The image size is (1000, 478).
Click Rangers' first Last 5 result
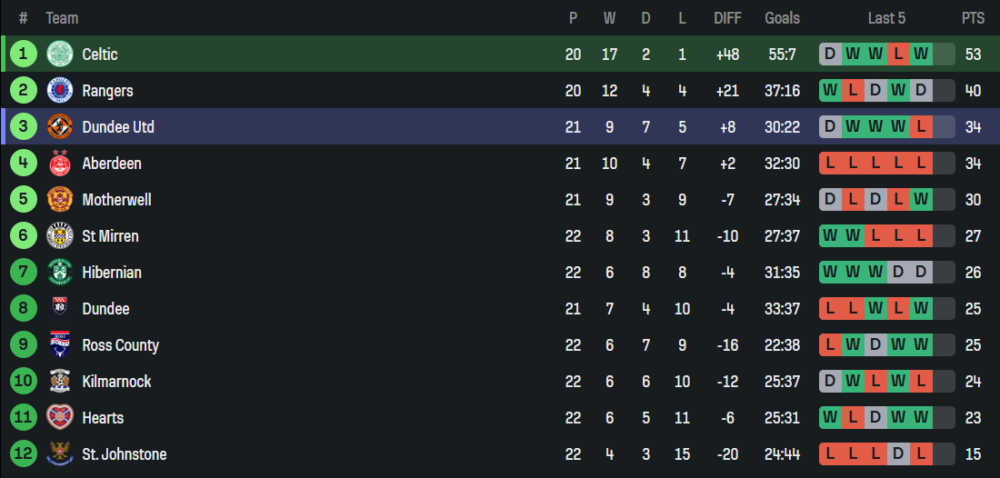tap(830, 91)
